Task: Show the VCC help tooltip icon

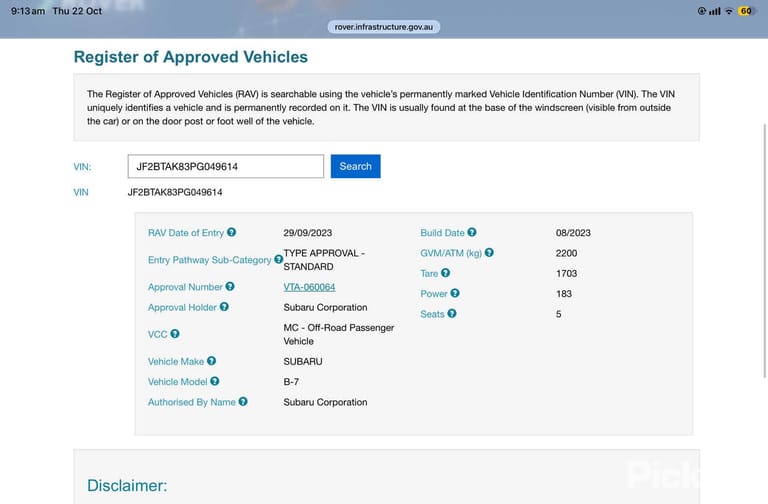Action: click(174, 334)
